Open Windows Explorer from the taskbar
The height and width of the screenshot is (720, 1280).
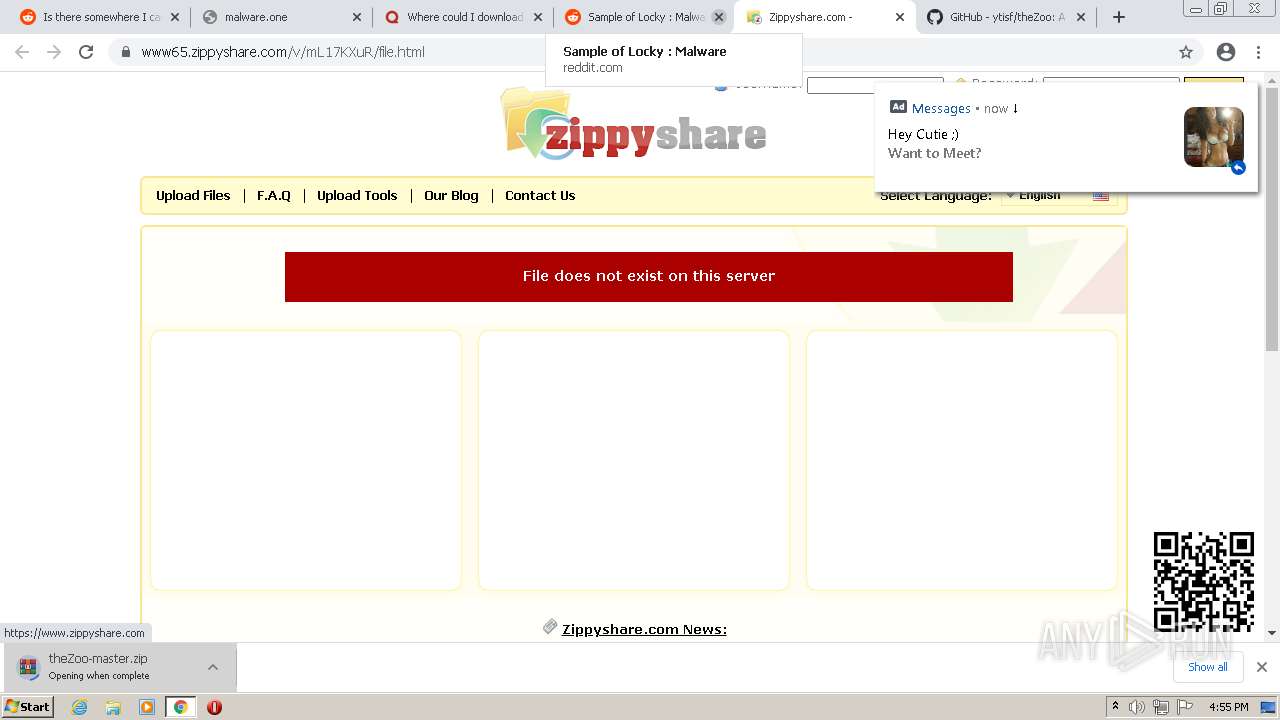click(113, 707)
